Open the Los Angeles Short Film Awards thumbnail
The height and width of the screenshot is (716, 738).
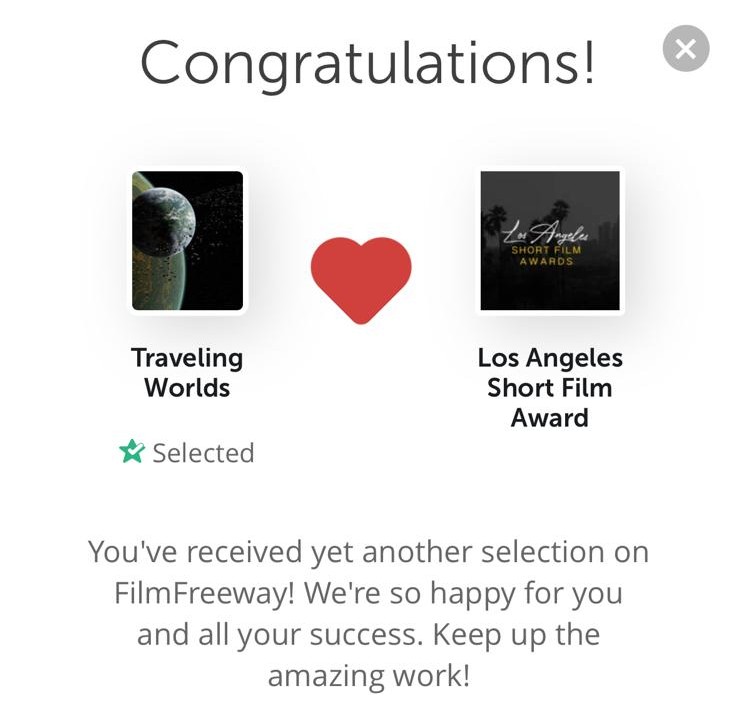(x=550, y=241)
